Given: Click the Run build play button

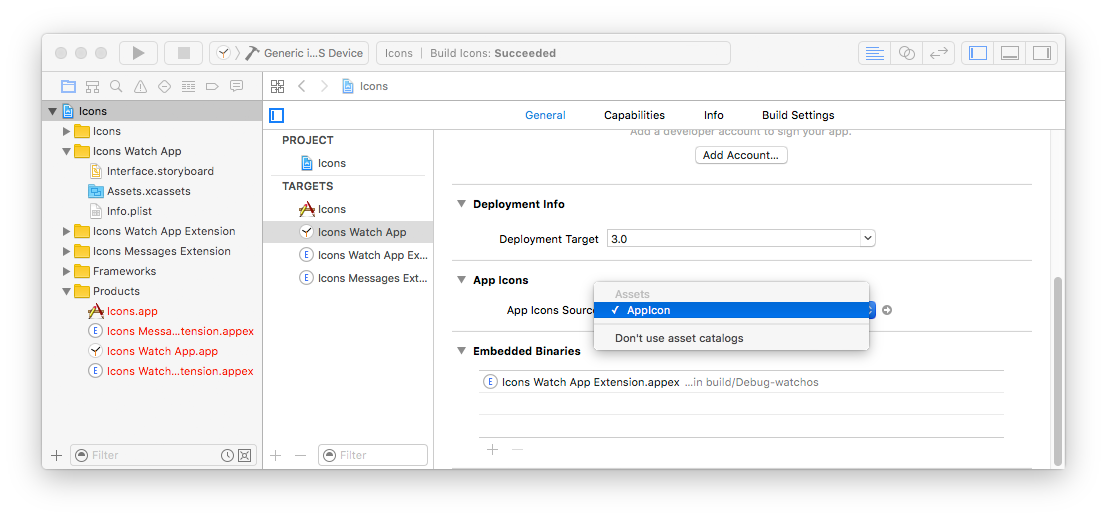Looking at the screenshot, I should point(138,53).
